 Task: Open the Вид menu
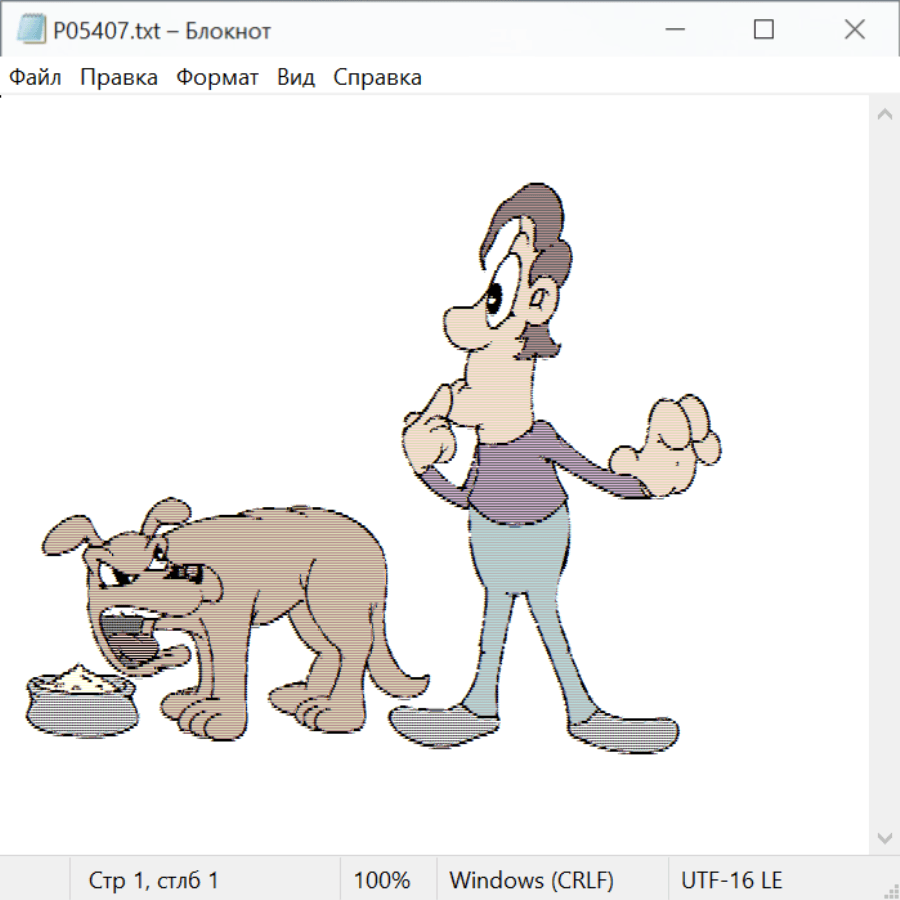click(x=296, y=78)
